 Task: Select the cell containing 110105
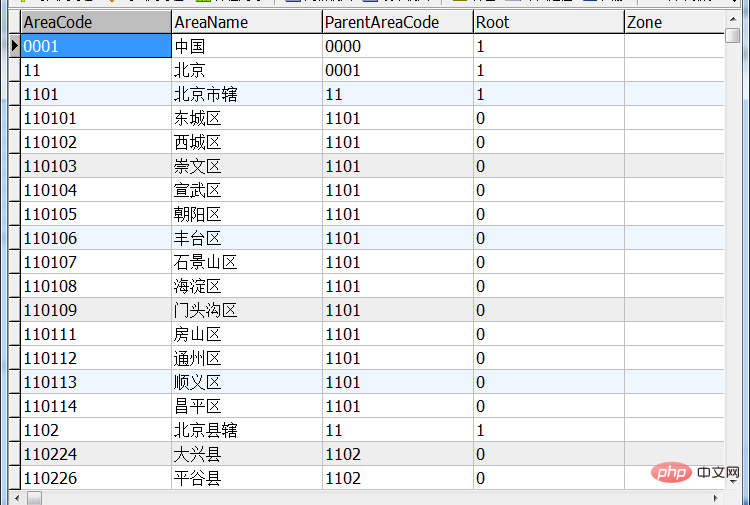click(x=96, y=214)
